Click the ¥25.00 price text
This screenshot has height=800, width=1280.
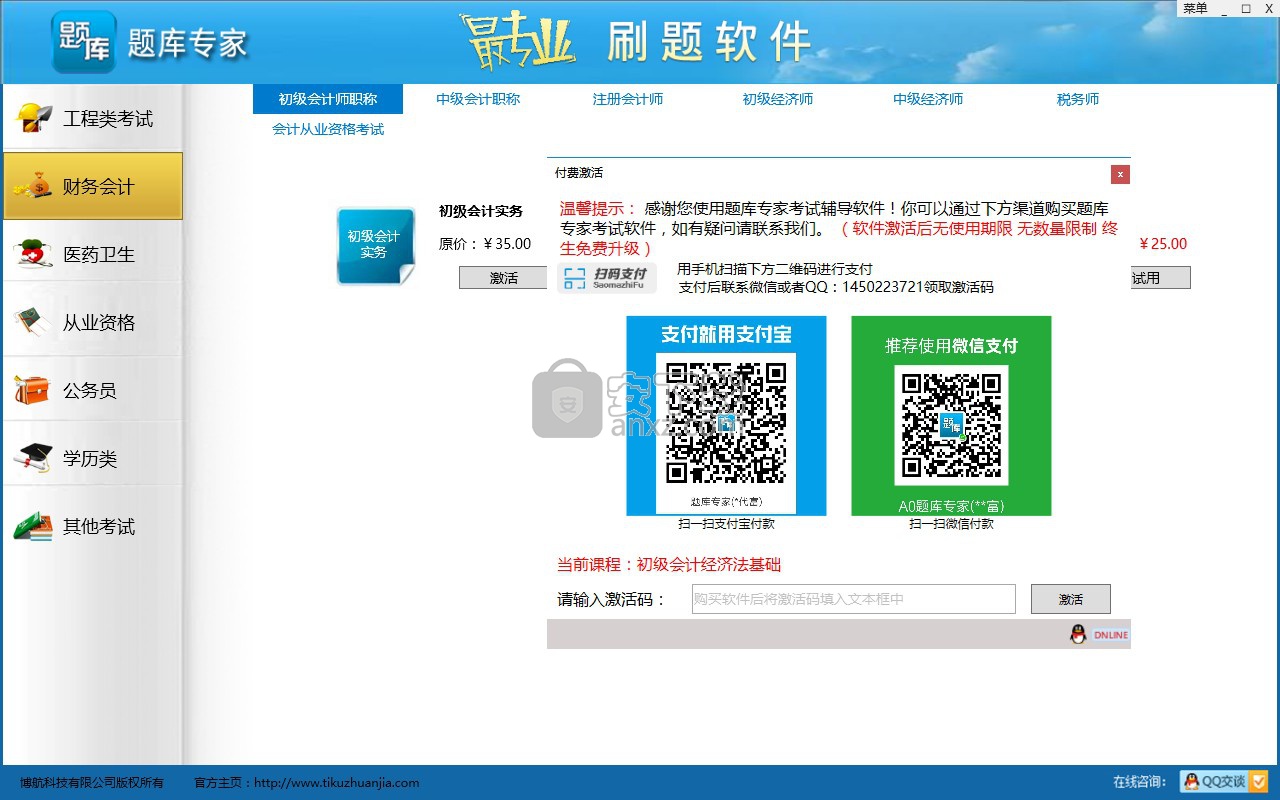point(1163,243)
